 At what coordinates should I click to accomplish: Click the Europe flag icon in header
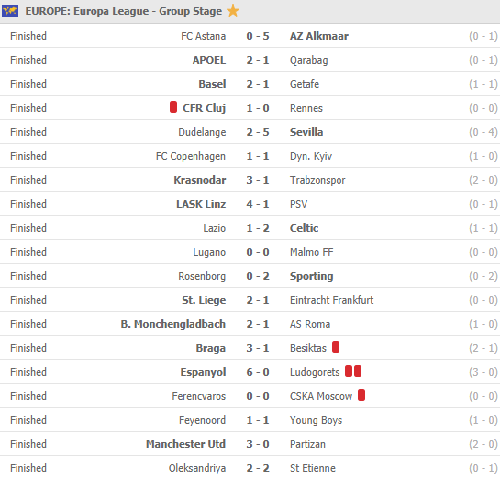10,11
